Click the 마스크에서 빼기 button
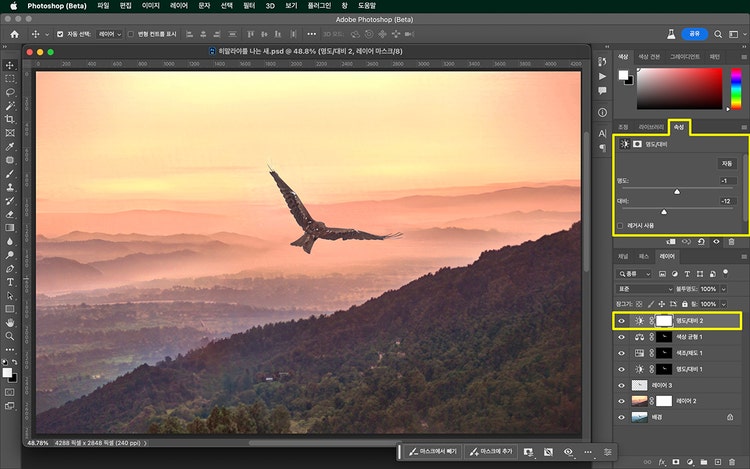 (x=431, y=452)
